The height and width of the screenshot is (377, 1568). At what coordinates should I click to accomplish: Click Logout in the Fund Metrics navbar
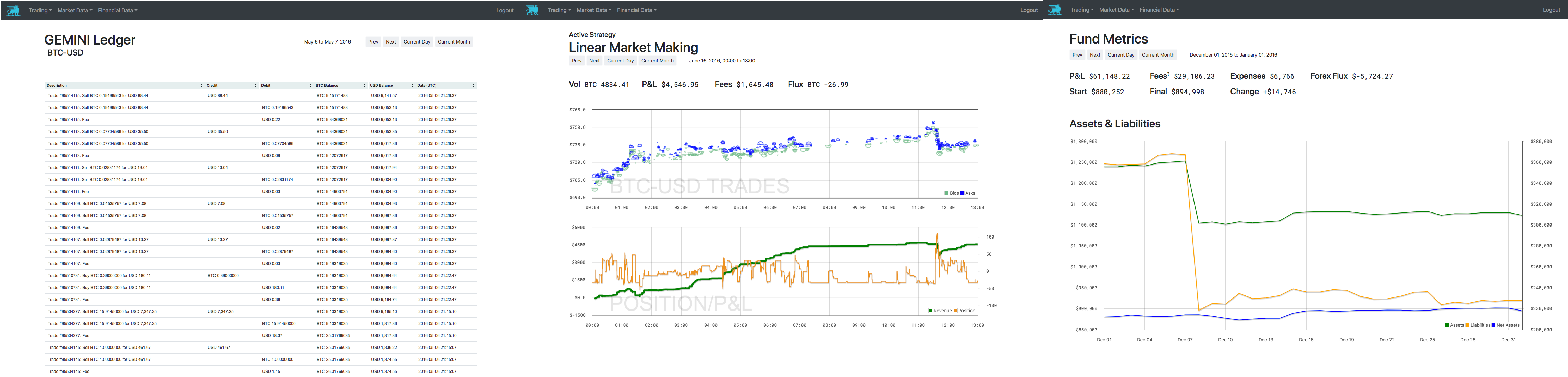tap(1551, 10)
